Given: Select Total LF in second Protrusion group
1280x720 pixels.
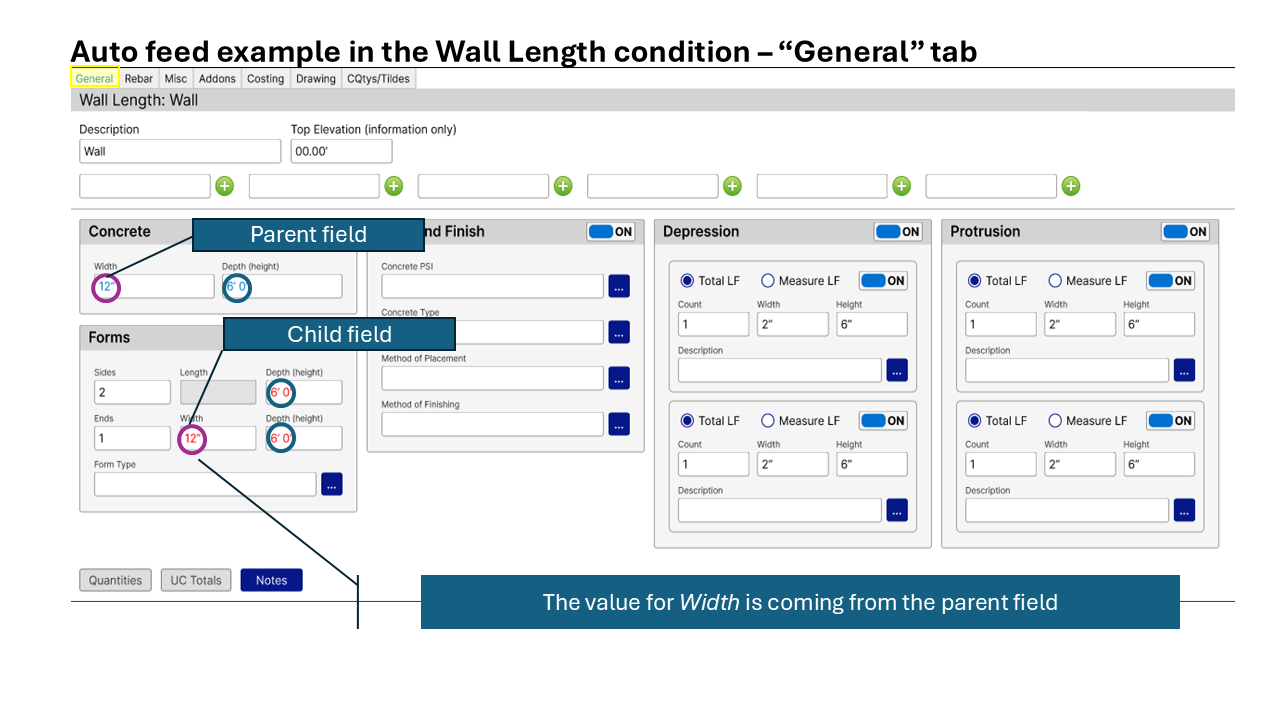Looking at the screenshot, I should click(x=974, y=421).
